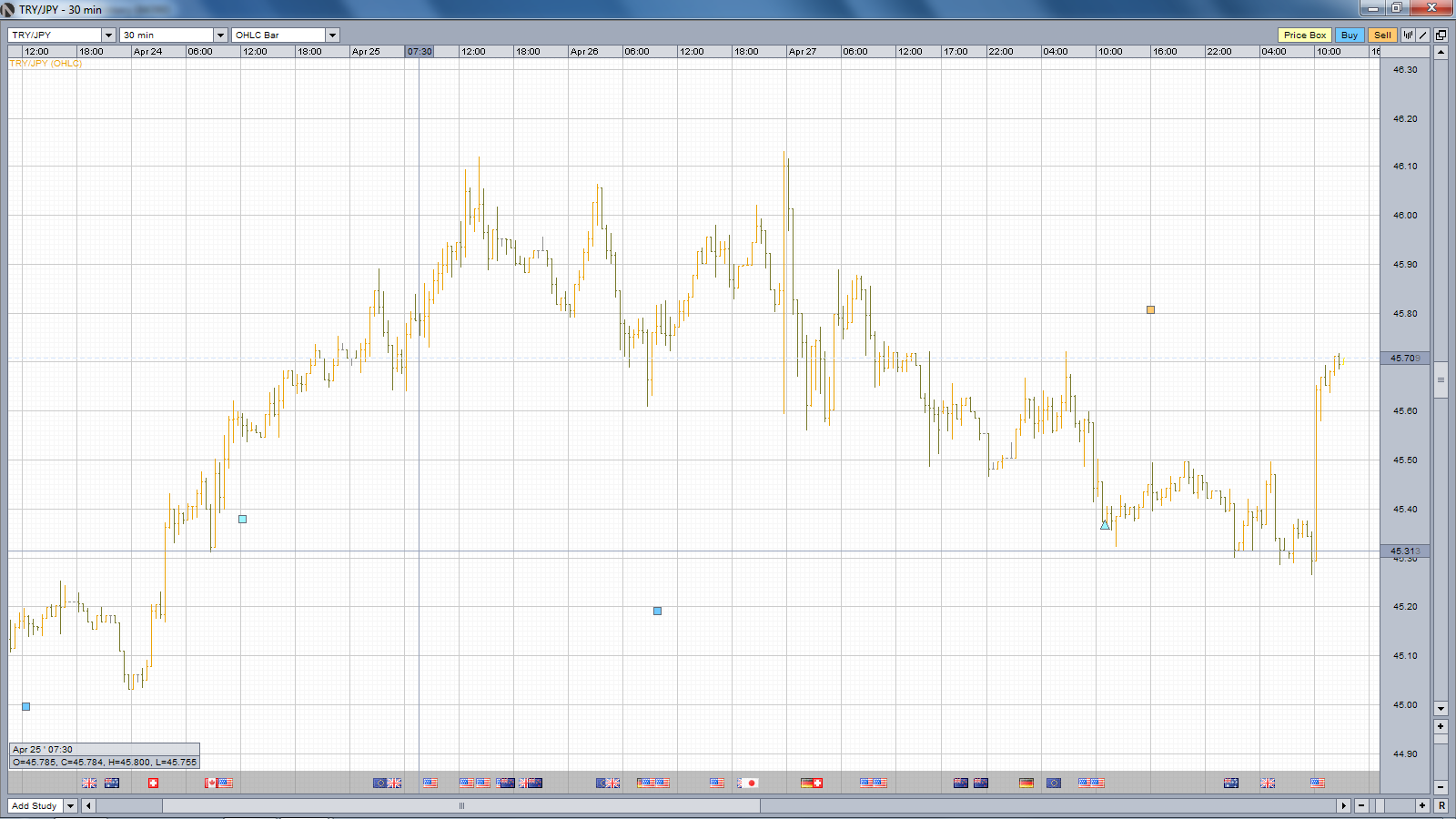Click the Japan flag news event icon
The image size is (1456, 819).
(x=752, y=783)
